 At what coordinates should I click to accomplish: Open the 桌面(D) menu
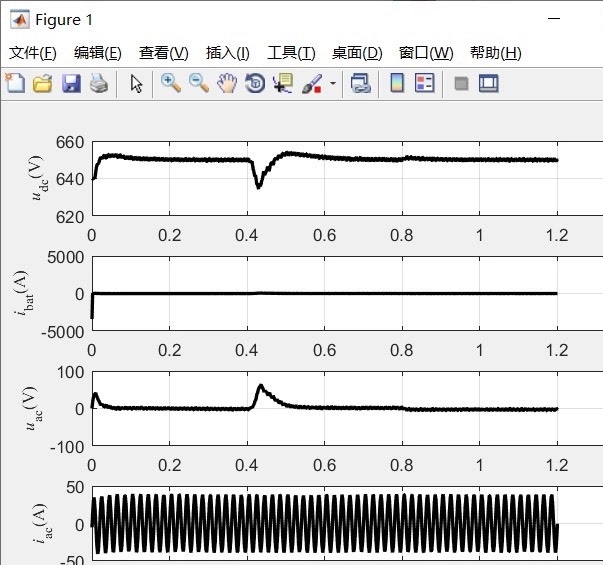(x=357, y=53)
